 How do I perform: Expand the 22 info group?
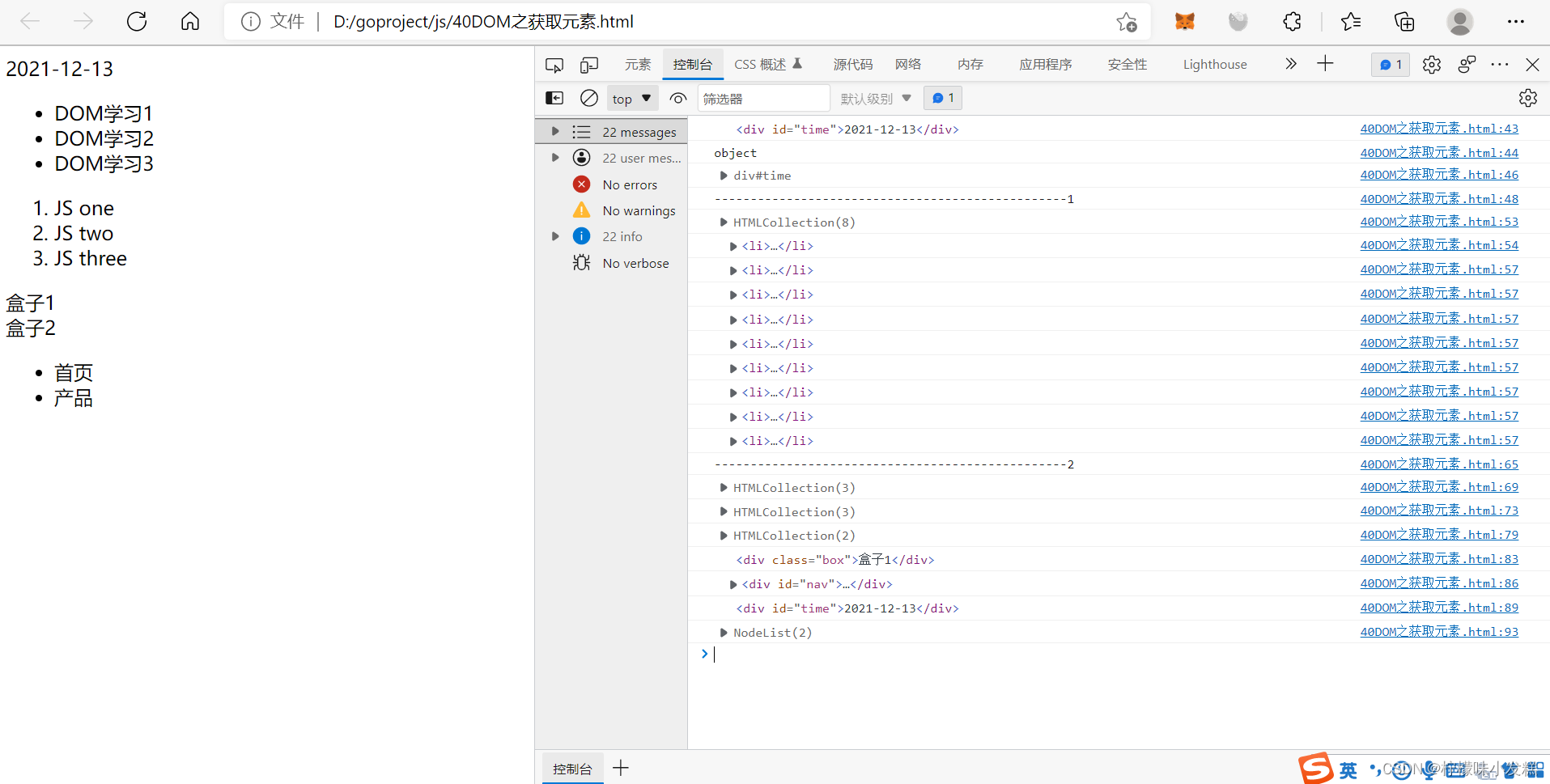(x=555, y=236)
